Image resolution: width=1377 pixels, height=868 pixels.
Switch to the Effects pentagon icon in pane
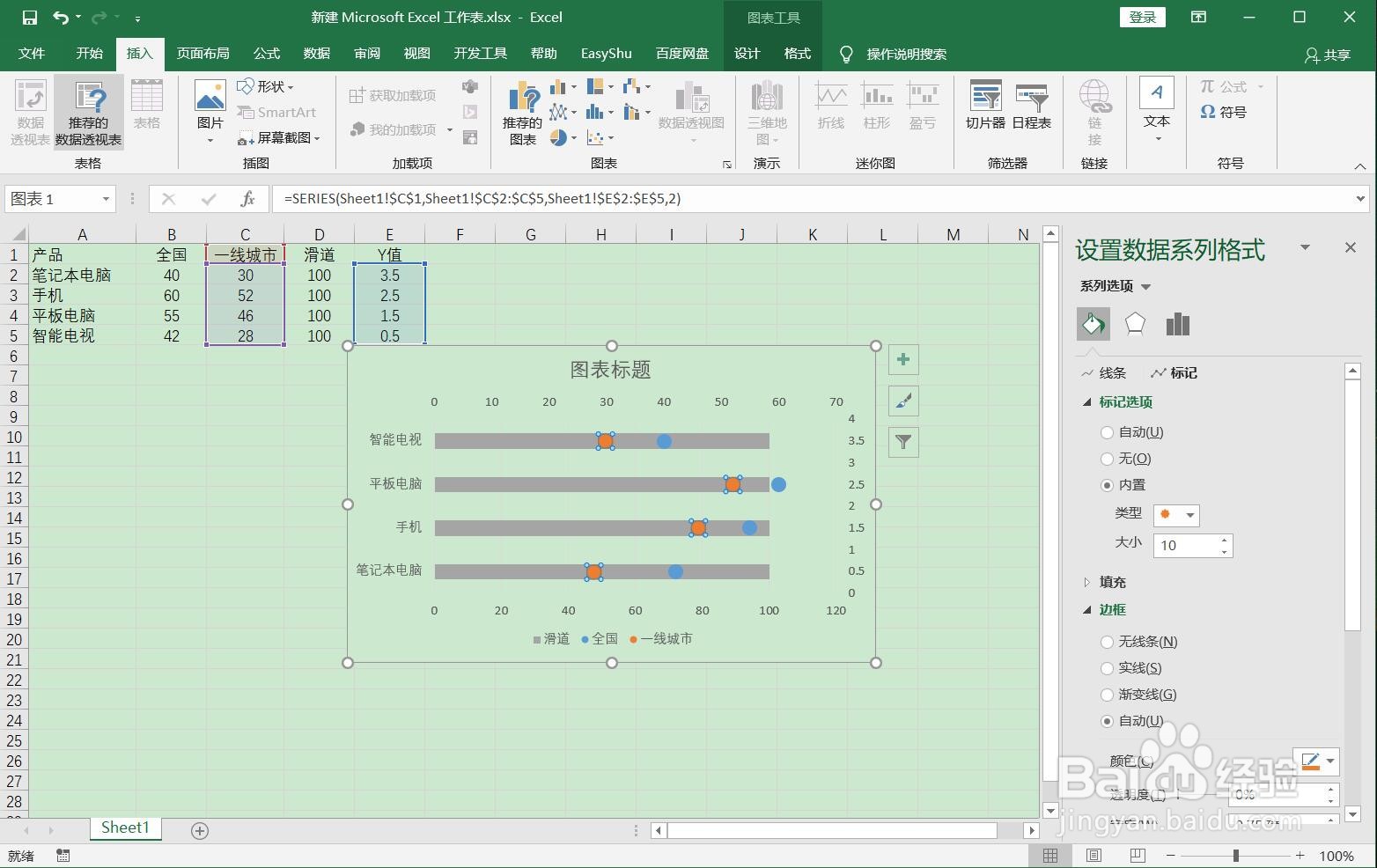coord(1135,324)
